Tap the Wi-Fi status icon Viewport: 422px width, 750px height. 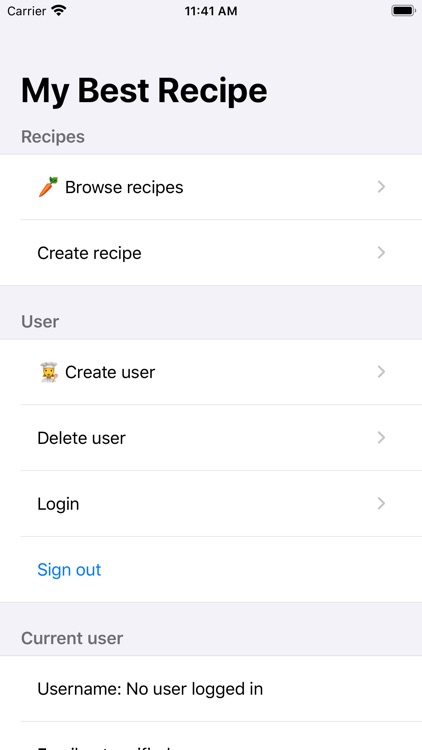59,11
